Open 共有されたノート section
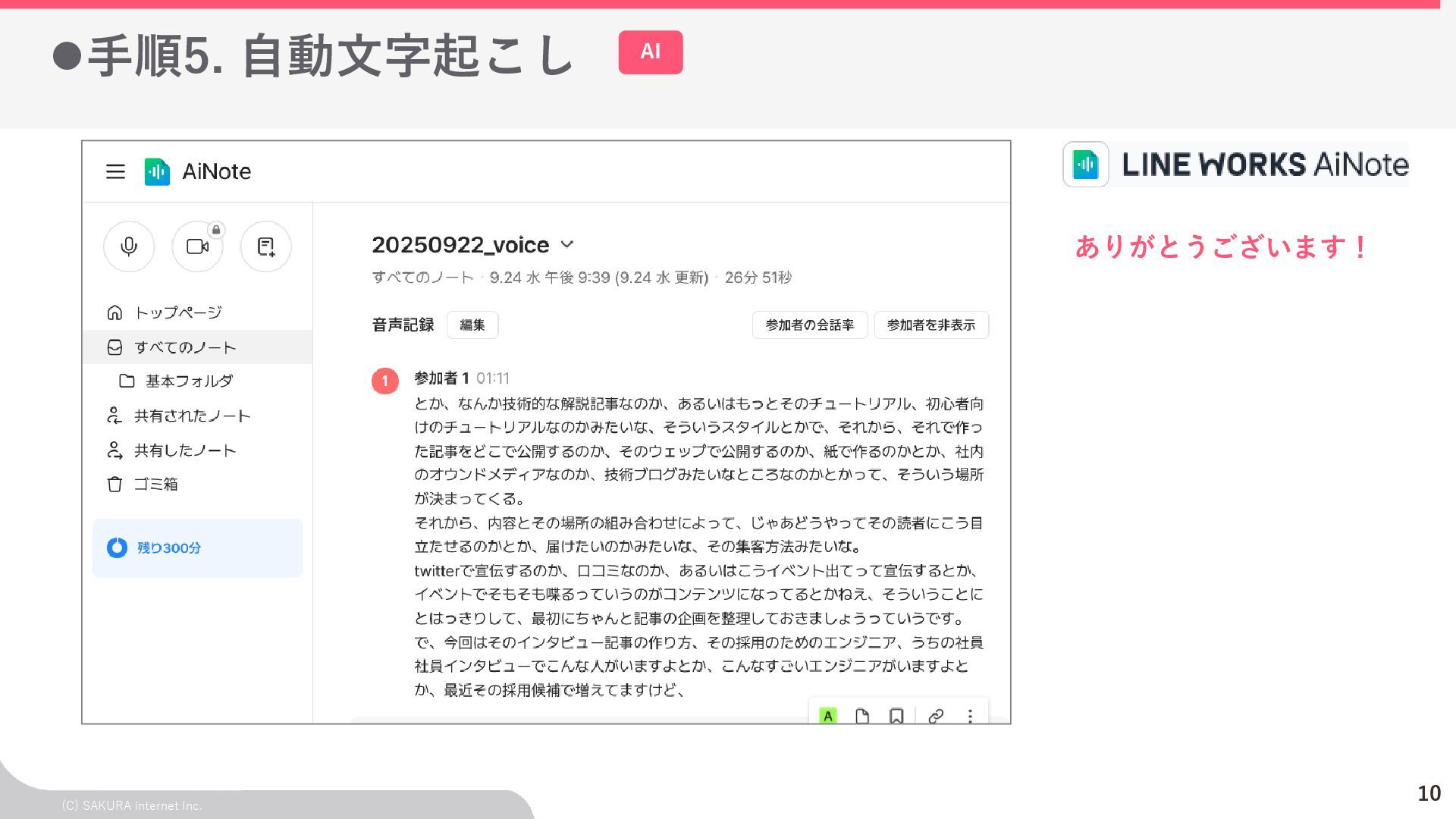This screenshot has height=819, width=1456. pos(192,416)
